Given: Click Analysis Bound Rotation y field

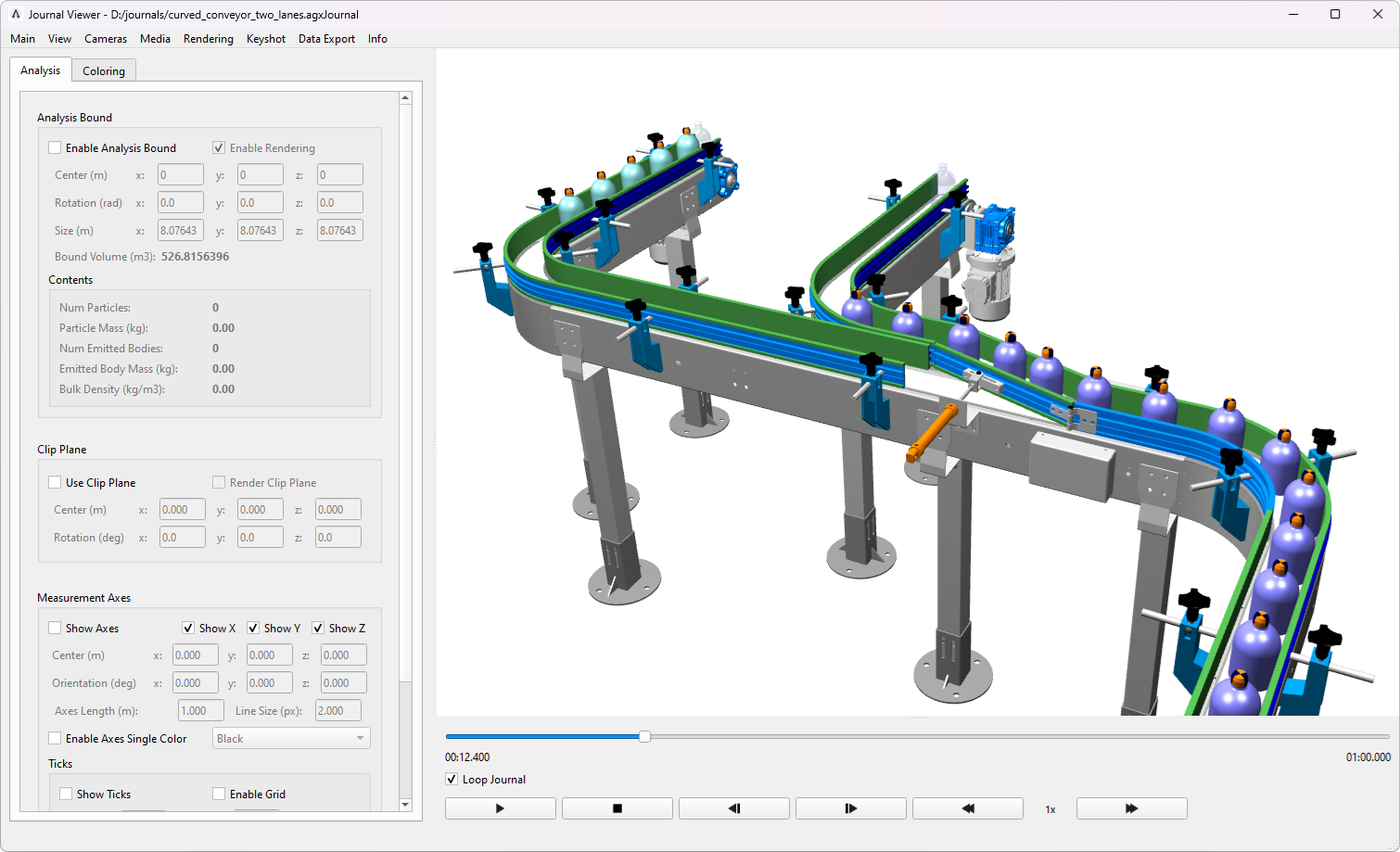Looking at the screenshot, I should (260, 202).
